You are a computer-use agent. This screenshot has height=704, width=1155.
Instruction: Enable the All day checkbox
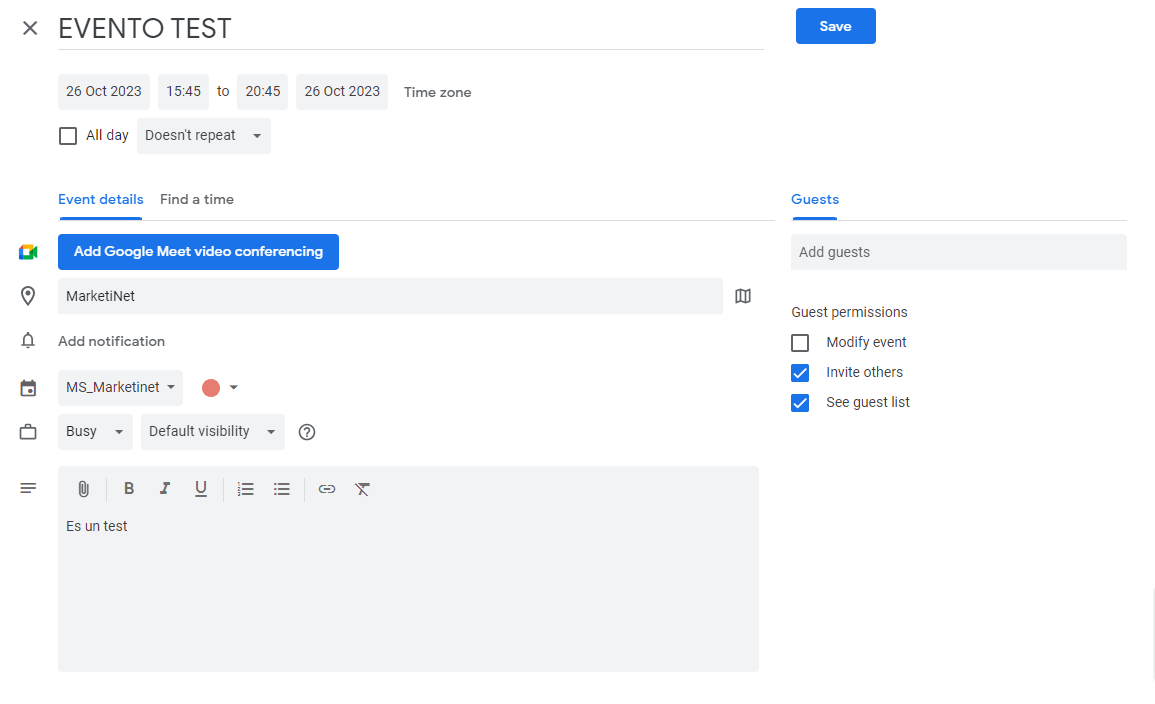68,136
